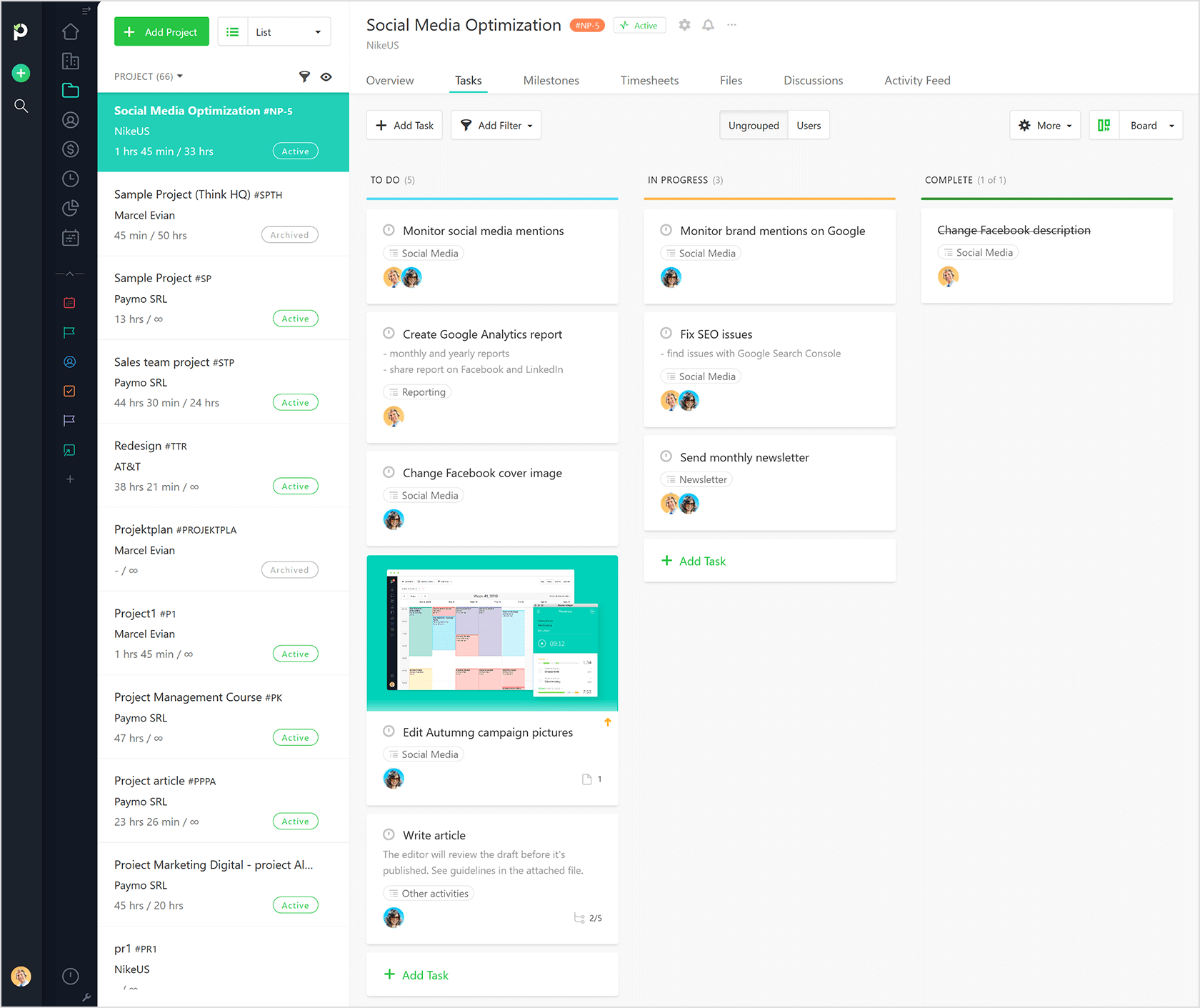Screen dimensions: 1200x1008
Task: Open the List view dropdown
Action: click(289, 31)
